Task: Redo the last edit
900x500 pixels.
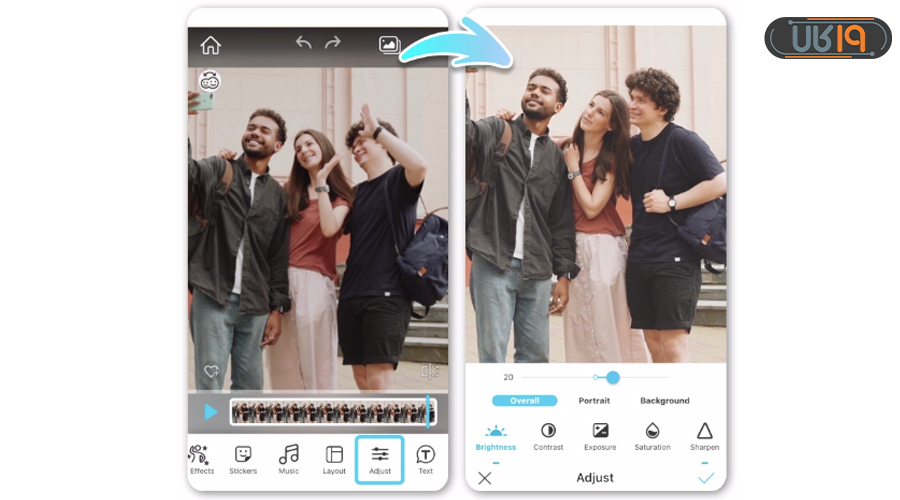Action: point(333,43)
